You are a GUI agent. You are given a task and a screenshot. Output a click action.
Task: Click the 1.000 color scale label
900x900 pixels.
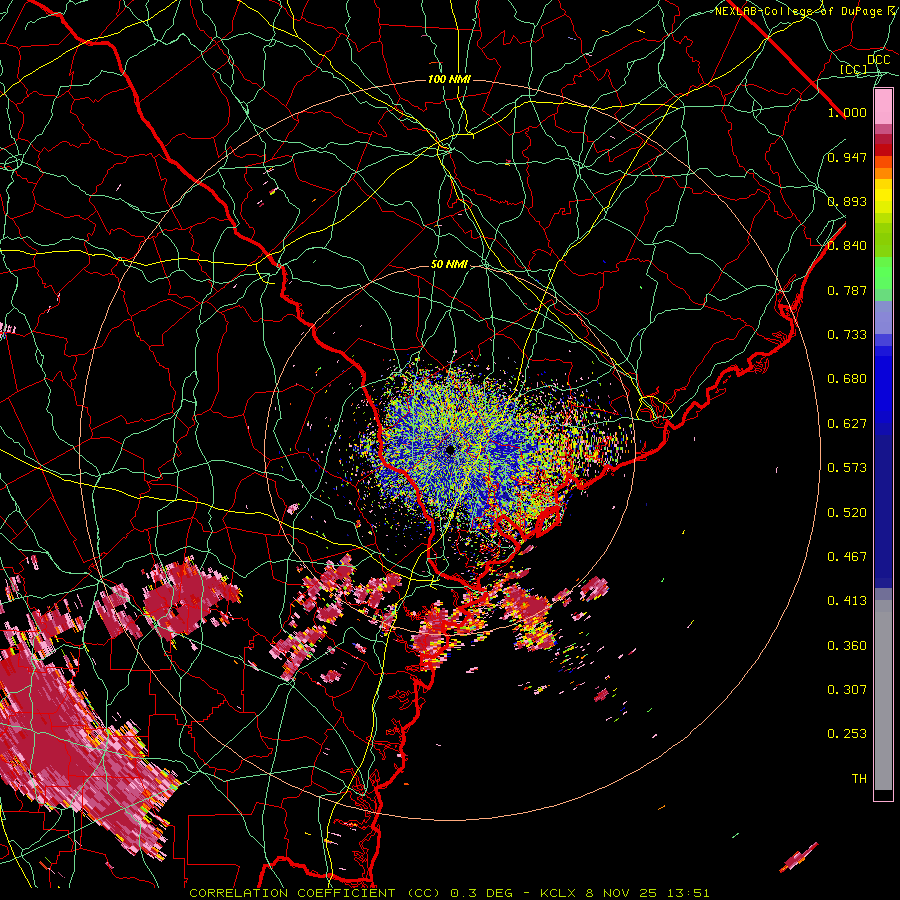[847, 112]
